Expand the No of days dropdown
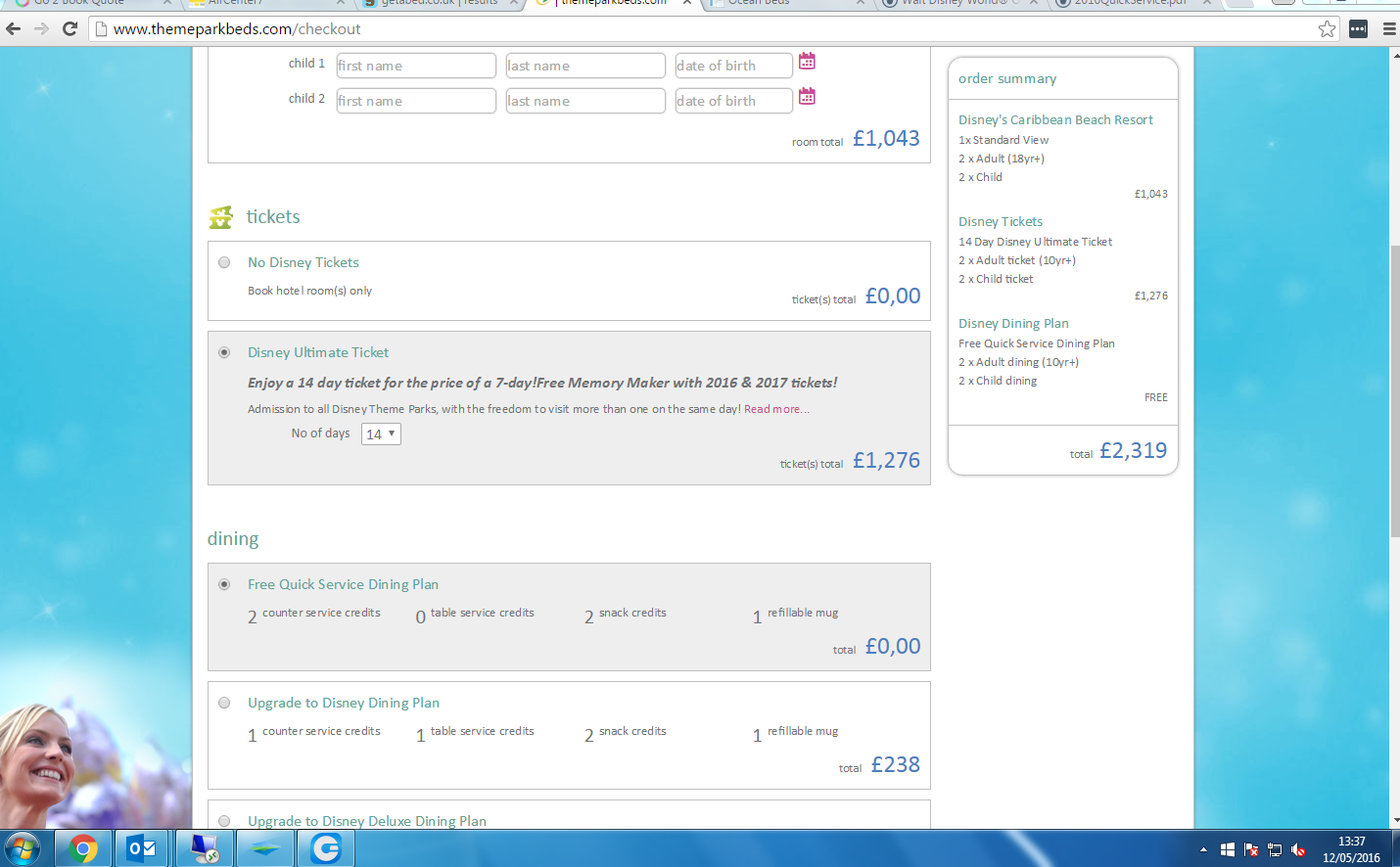1400x867 pixels. pos(381,433)
